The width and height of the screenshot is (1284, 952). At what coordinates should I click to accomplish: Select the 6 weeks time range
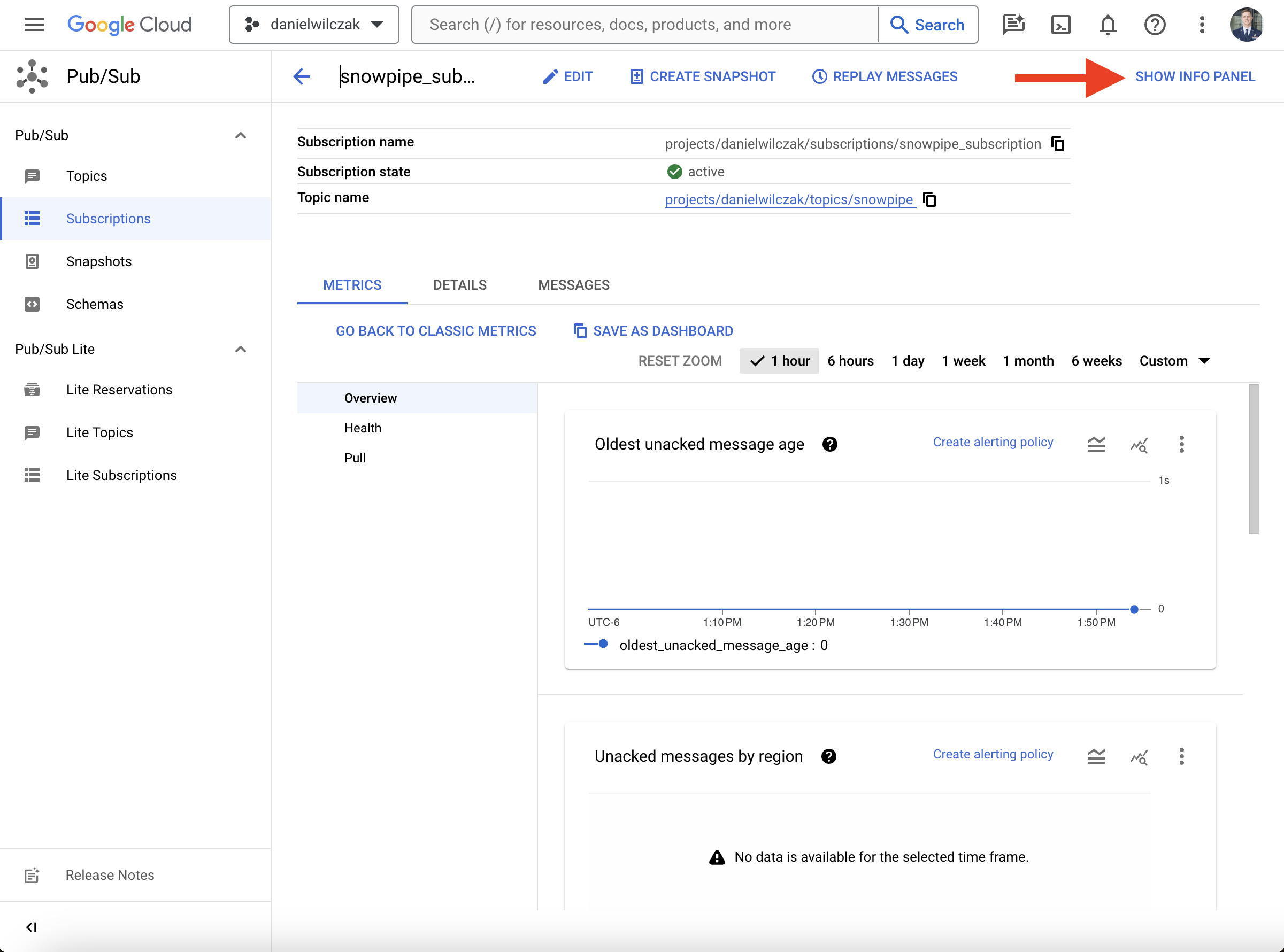click(x=1097, y=361)
